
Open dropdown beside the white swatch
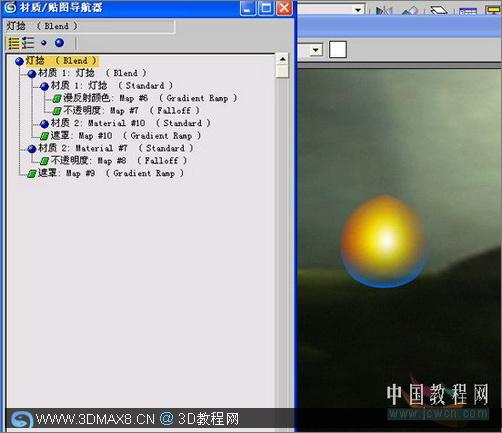point(316,50)
